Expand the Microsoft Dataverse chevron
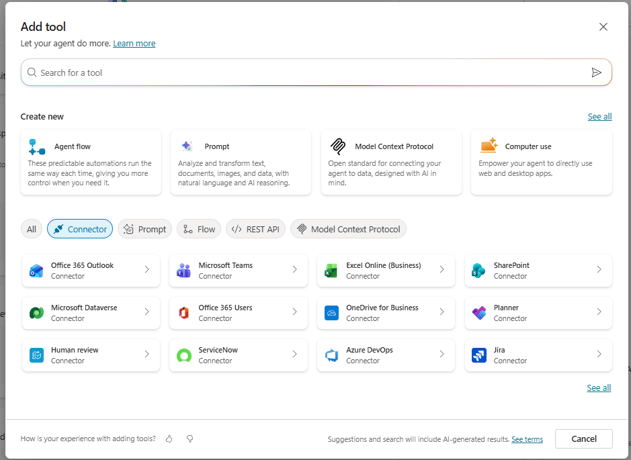This screenshot has height=460, width=631. pos(147,312)
